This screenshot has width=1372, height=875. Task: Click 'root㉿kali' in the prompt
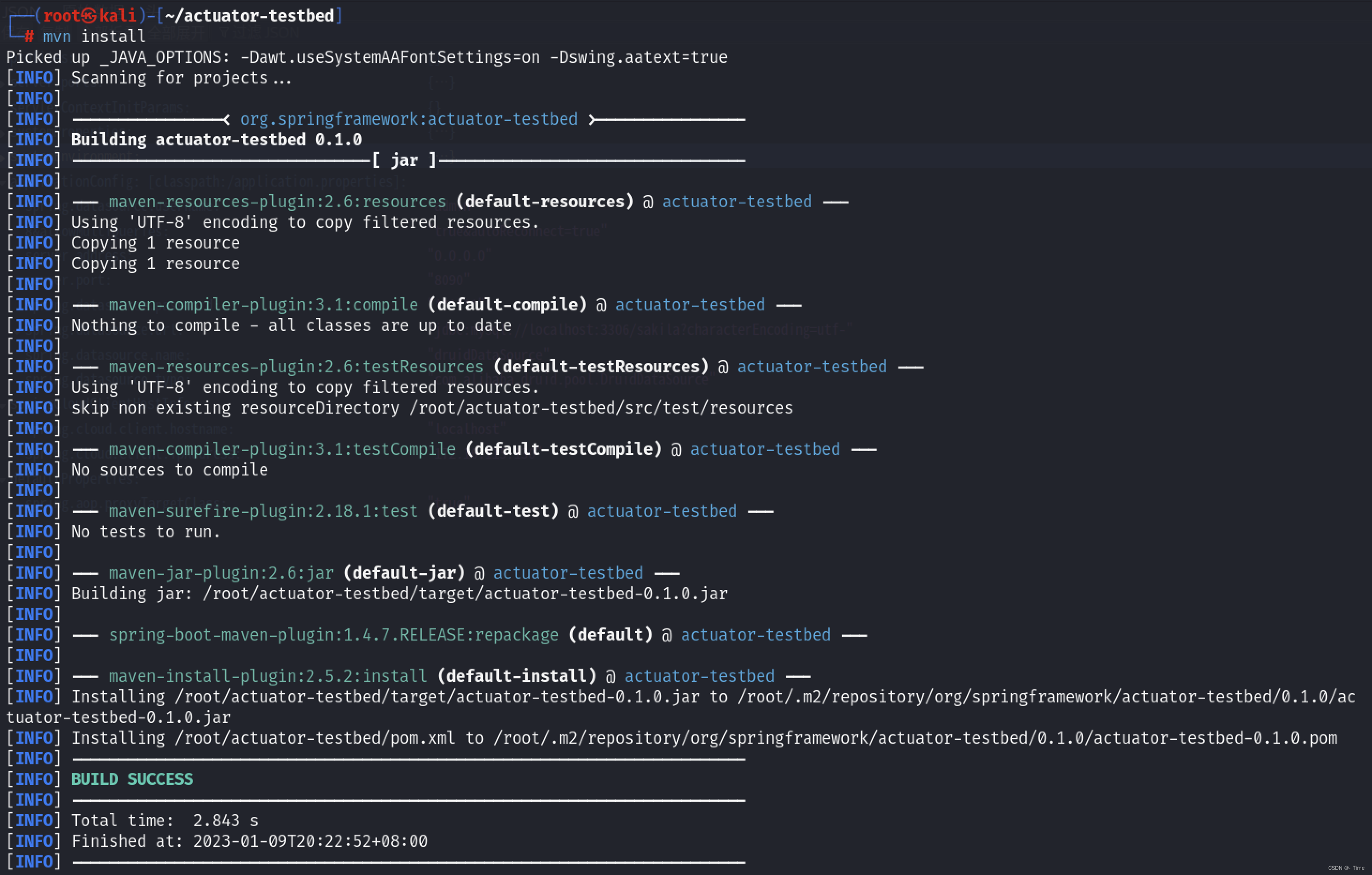[x=90, y=15]
